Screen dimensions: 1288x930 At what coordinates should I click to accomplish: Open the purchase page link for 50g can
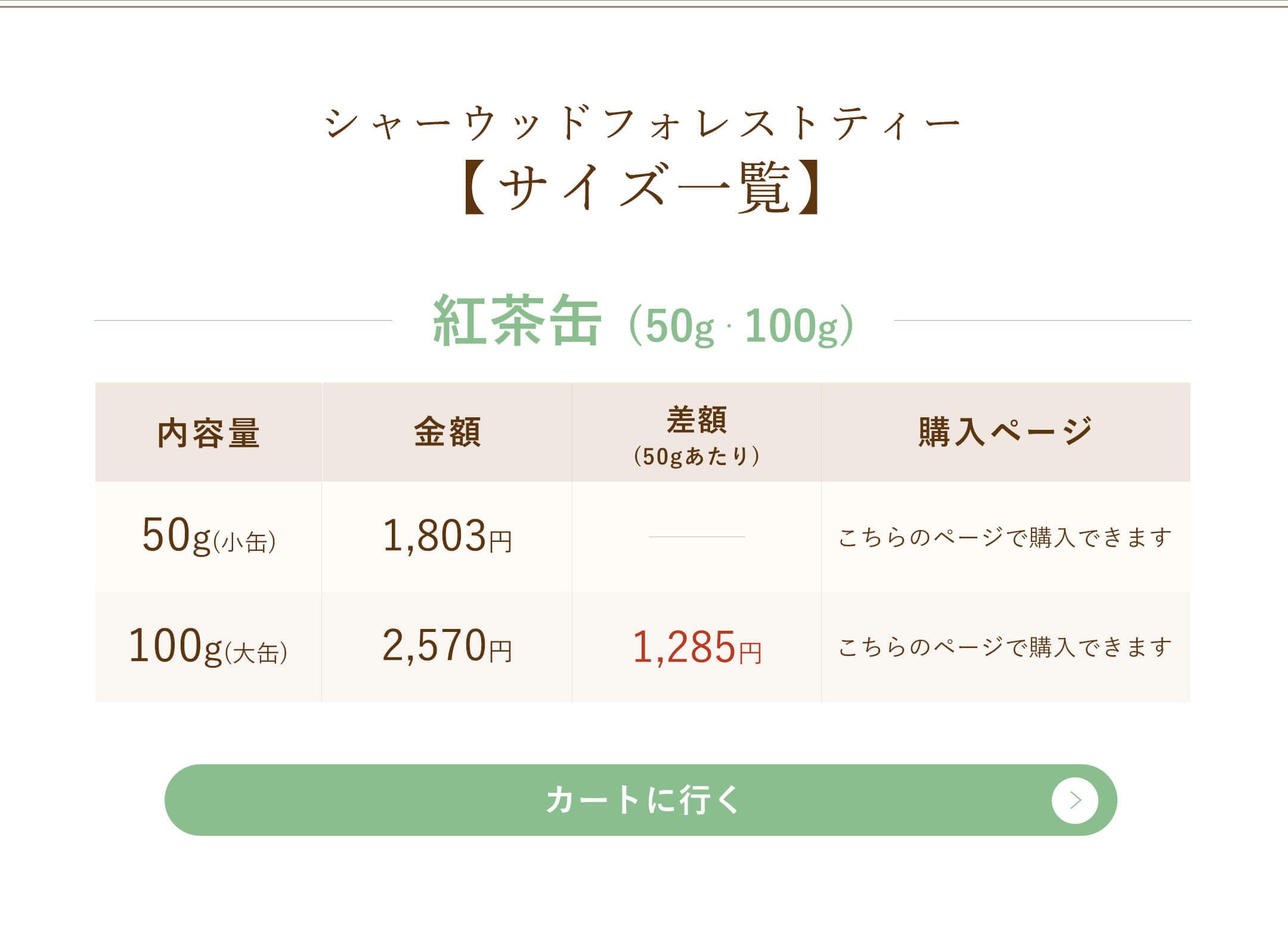pos(1005,537)
